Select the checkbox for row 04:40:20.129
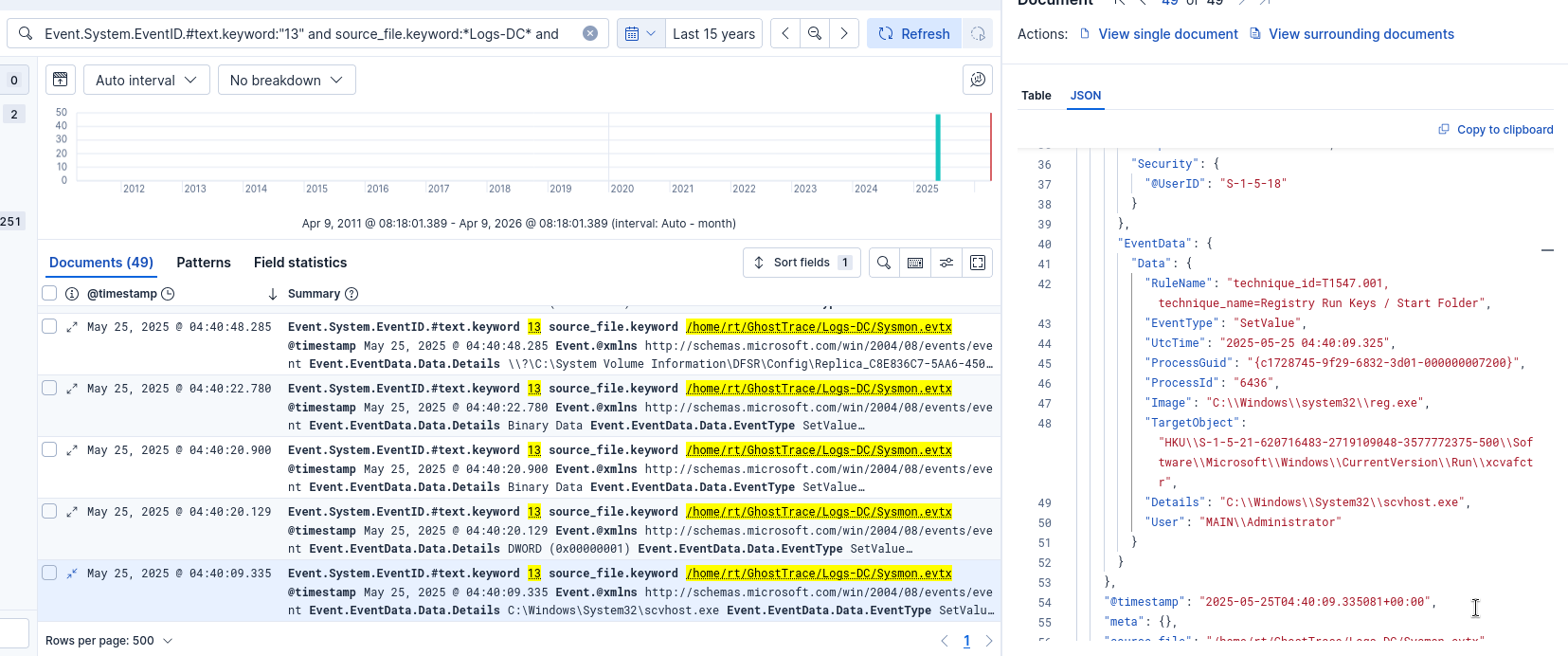 point(49,511)
